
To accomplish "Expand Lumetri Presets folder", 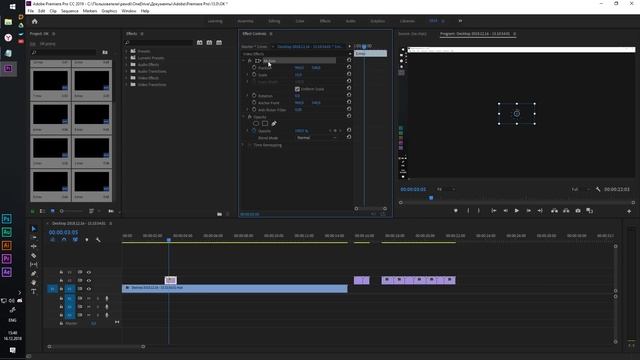I will click(127, 58).
